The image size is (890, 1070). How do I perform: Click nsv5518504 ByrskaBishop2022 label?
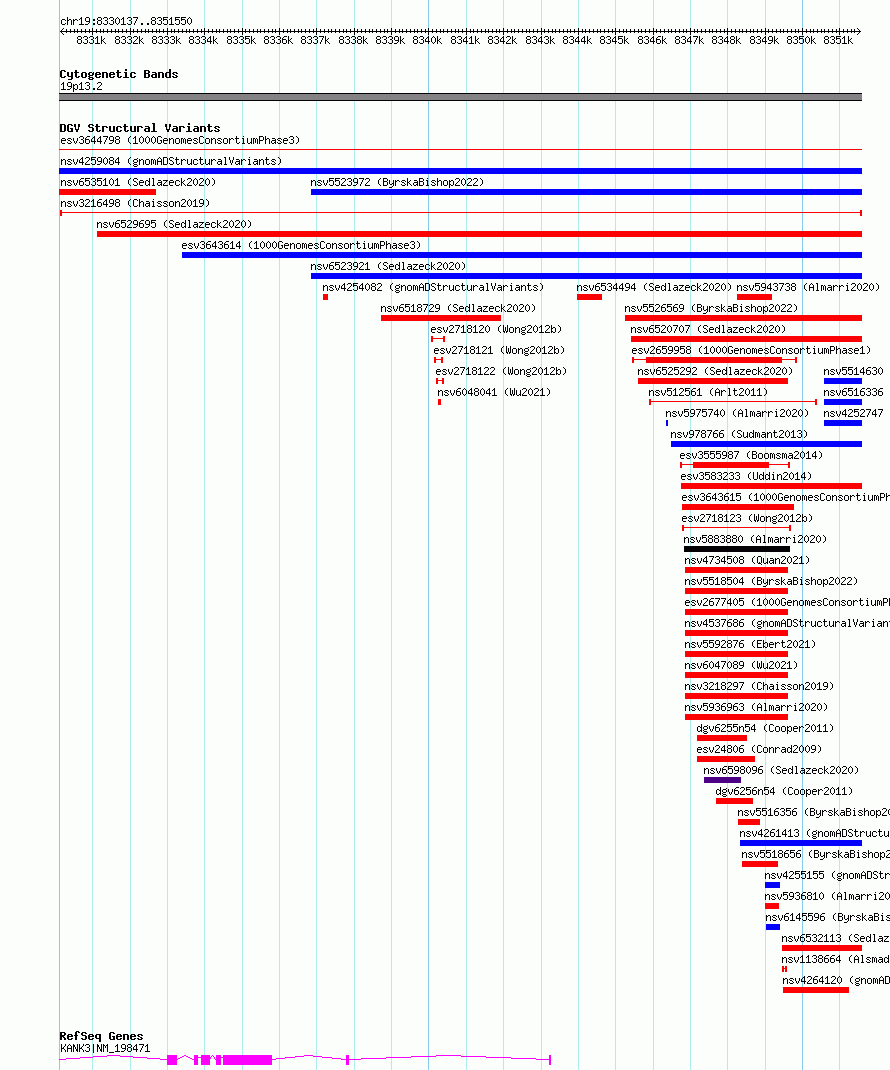click(771, 581)
